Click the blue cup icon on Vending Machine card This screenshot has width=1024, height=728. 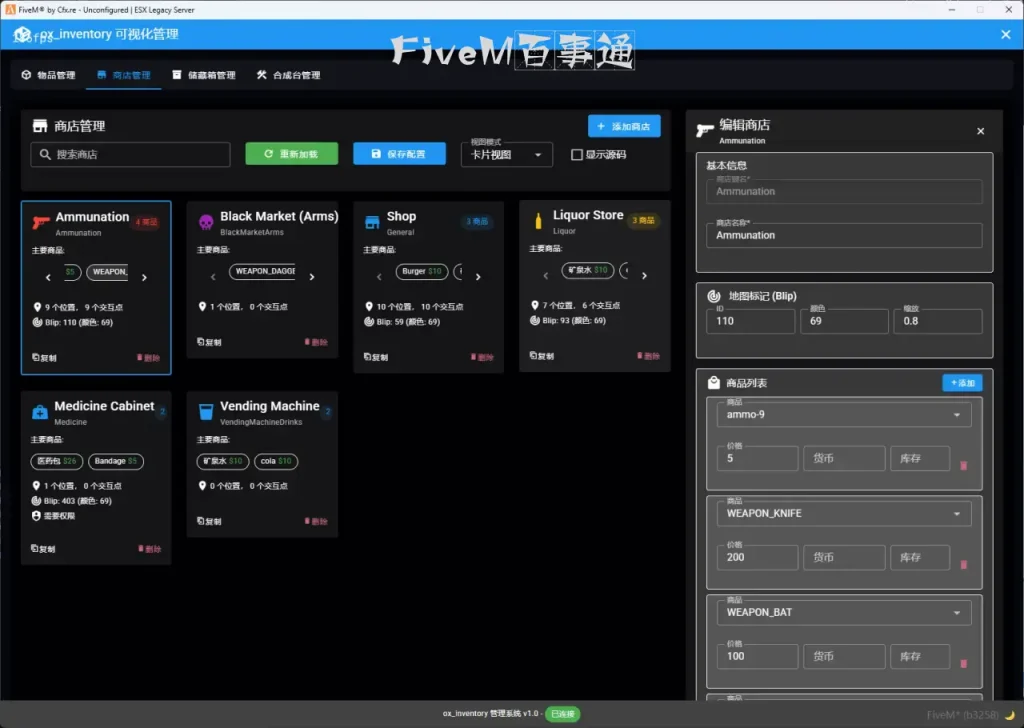pos(206,412)
